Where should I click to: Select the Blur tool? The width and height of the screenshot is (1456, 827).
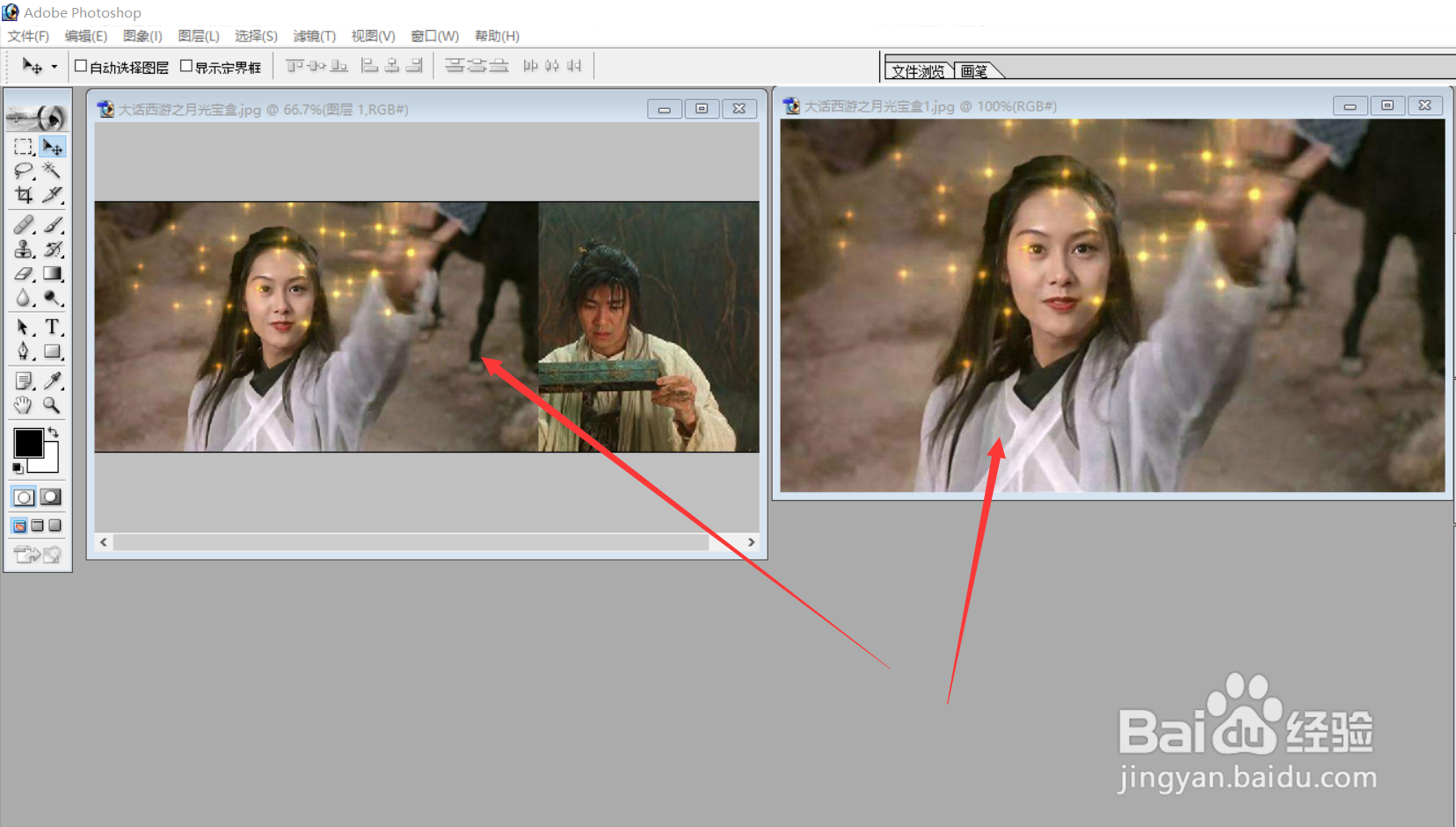(24, 298)
